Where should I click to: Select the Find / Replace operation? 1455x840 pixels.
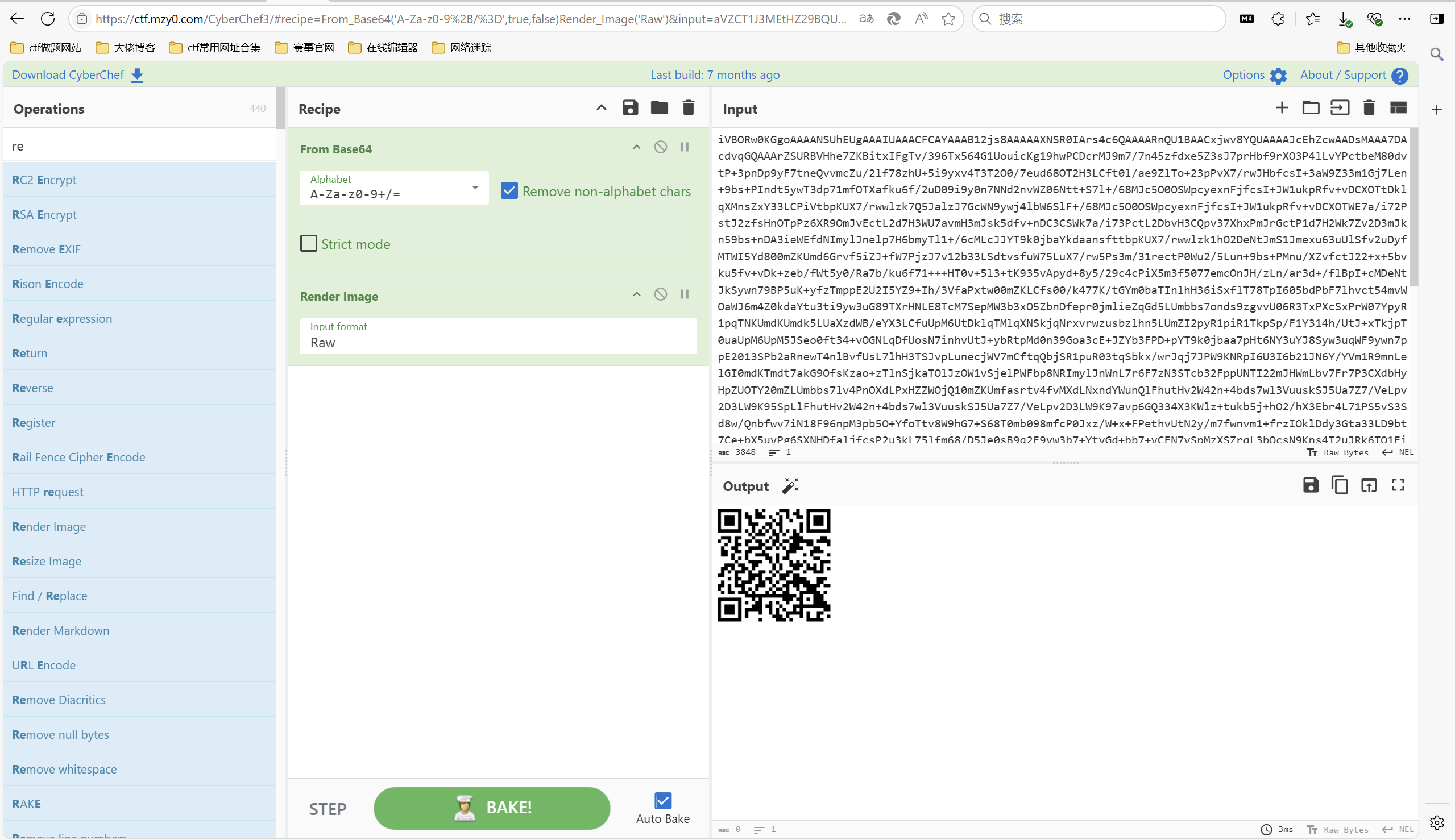(x=140, y=596)
